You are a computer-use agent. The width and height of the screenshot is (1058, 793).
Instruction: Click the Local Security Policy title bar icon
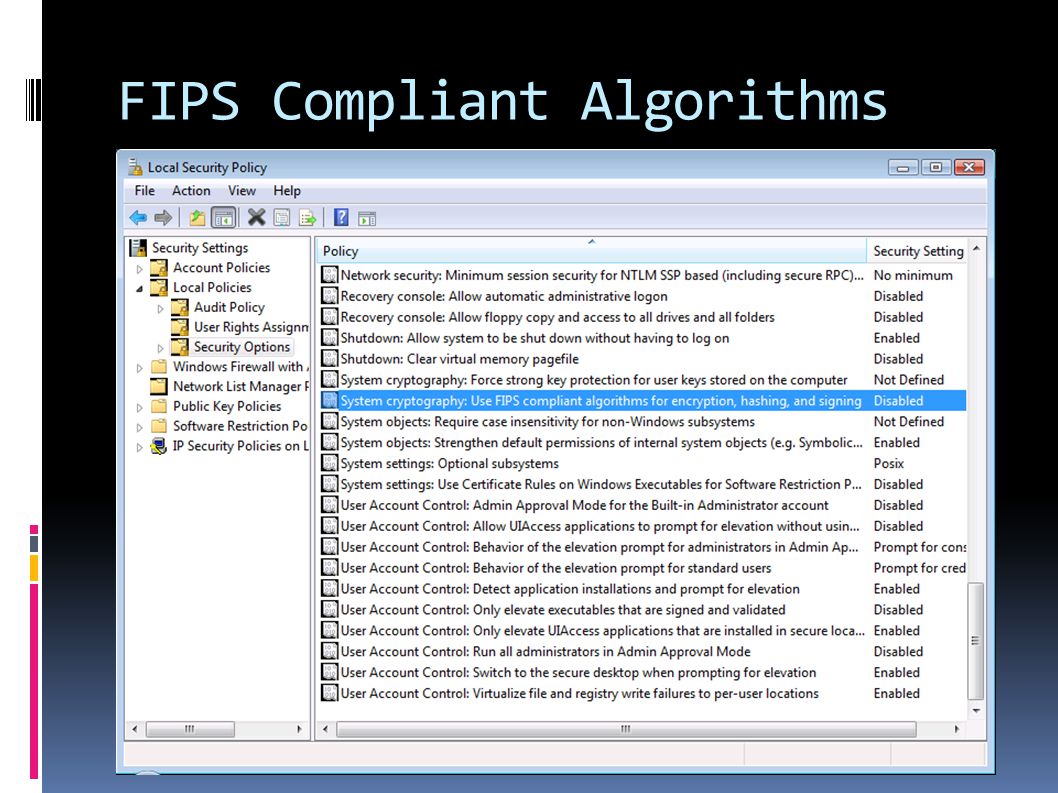click(x=136, y=167)
